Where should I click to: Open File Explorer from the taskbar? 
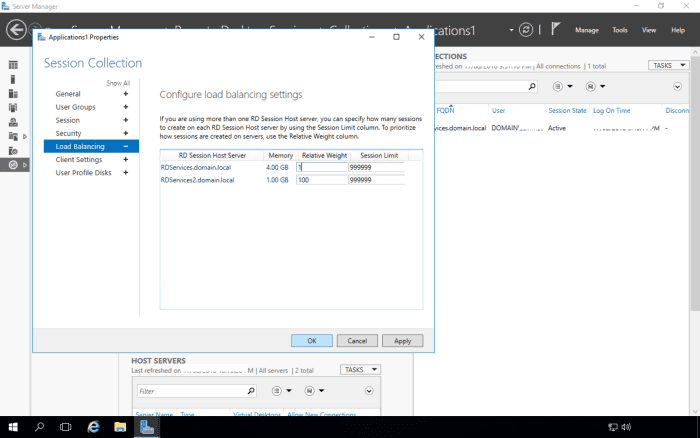pyautogui.click(x=120, y=427)
